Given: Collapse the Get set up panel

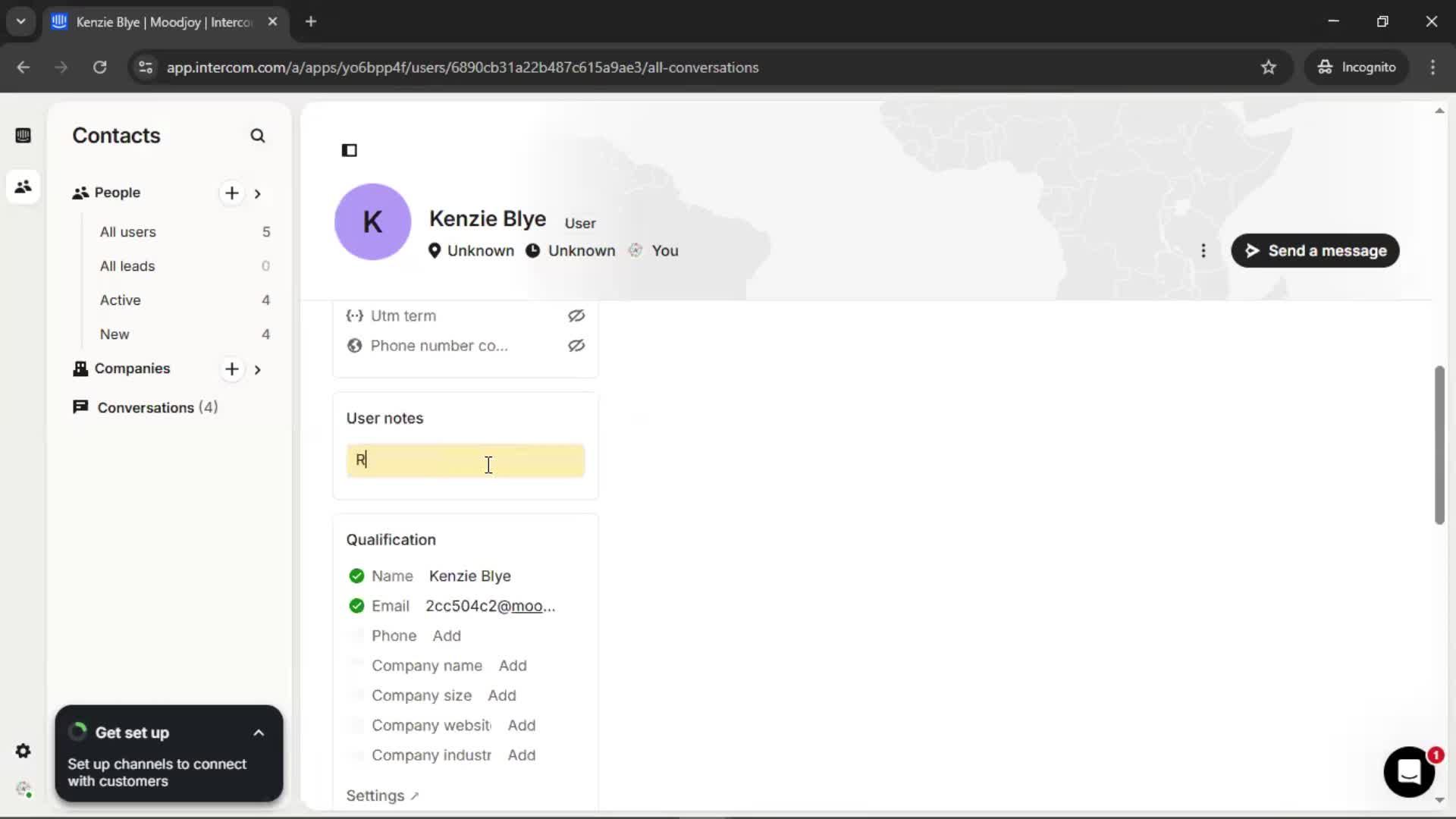Looking at the screenshot, I should point(259,733).
